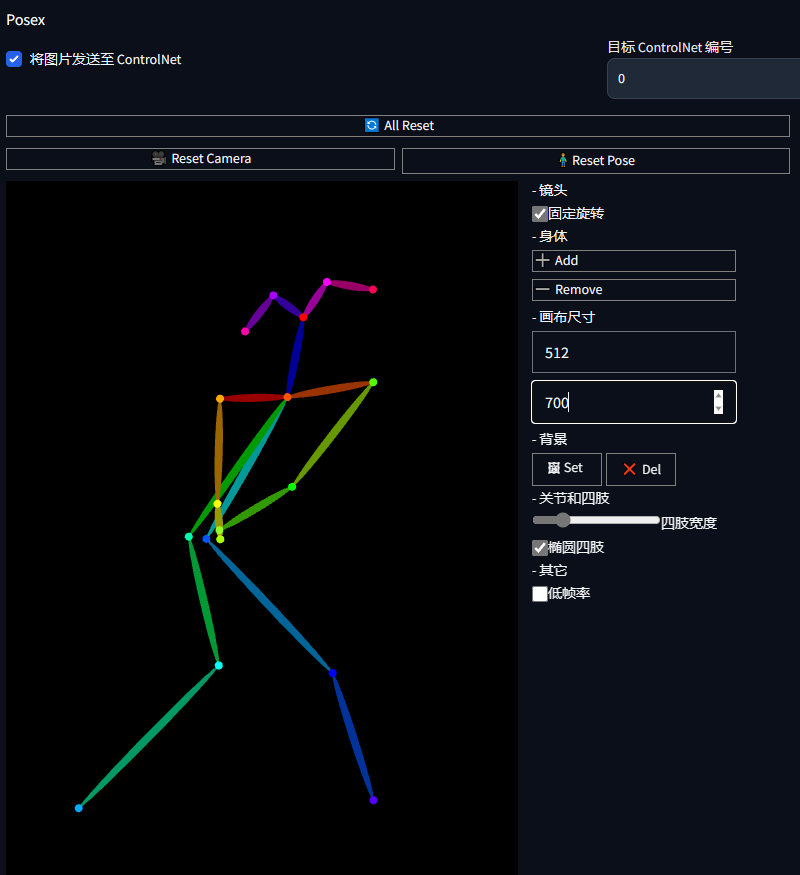Screen dimensions: 800x875
Task: Click the 目标 ControlNet 编号 input field
Action: [x=700, y=79]
